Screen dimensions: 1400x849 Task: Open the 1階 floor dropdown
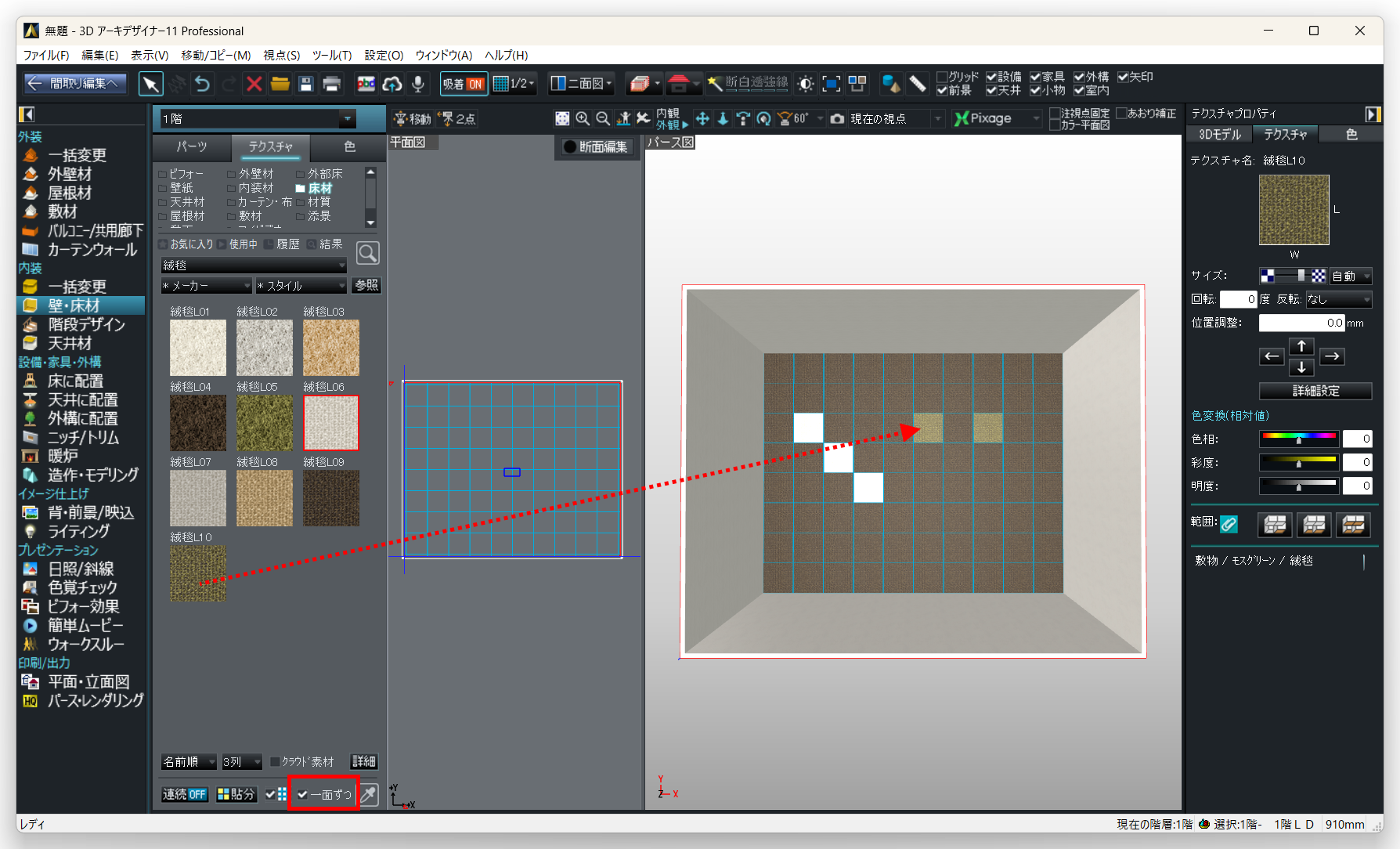point(347,119)
